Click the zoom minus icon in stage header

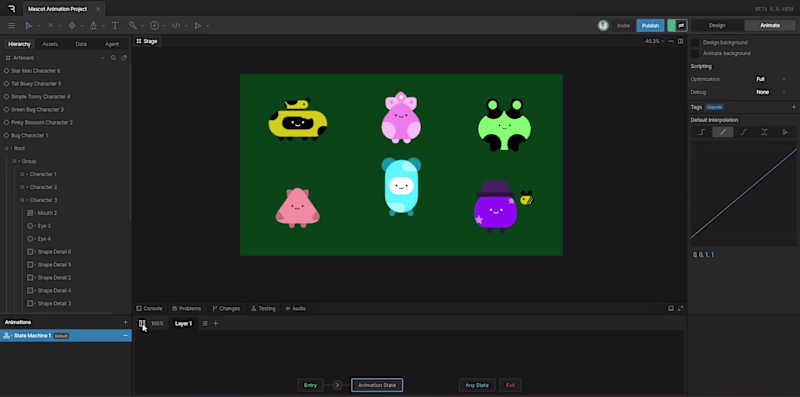click(x=671, y=41)
